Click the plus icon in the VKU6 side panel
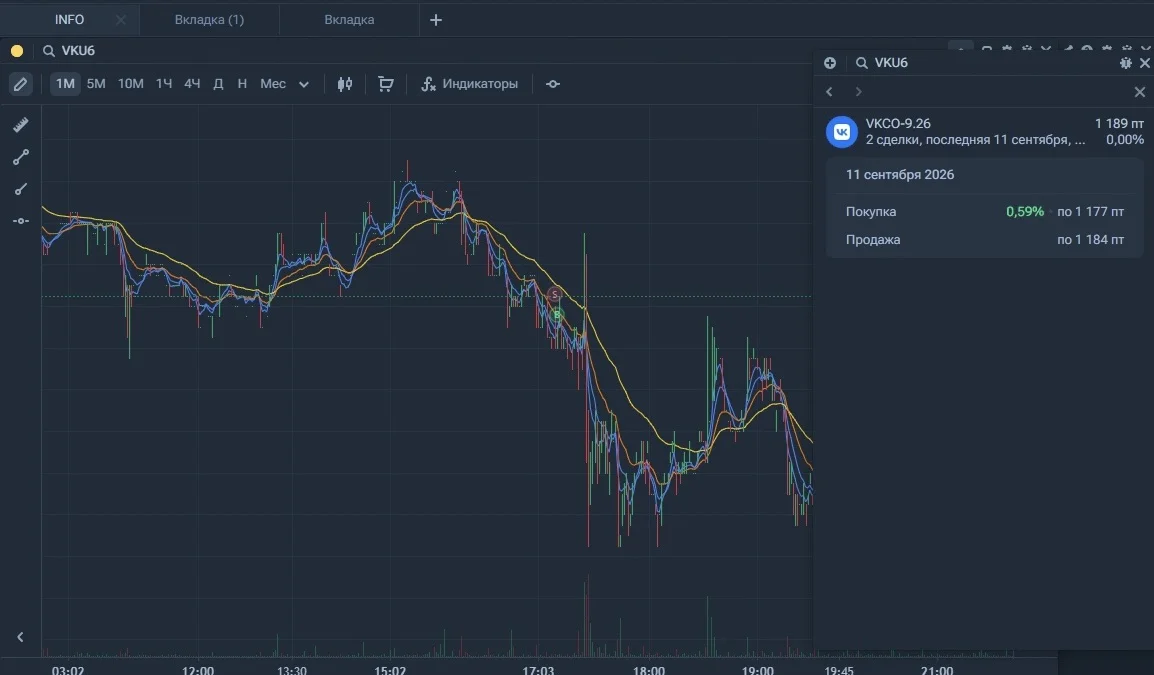The height and width of the screenshot is (675, 1154). (830, 63)
